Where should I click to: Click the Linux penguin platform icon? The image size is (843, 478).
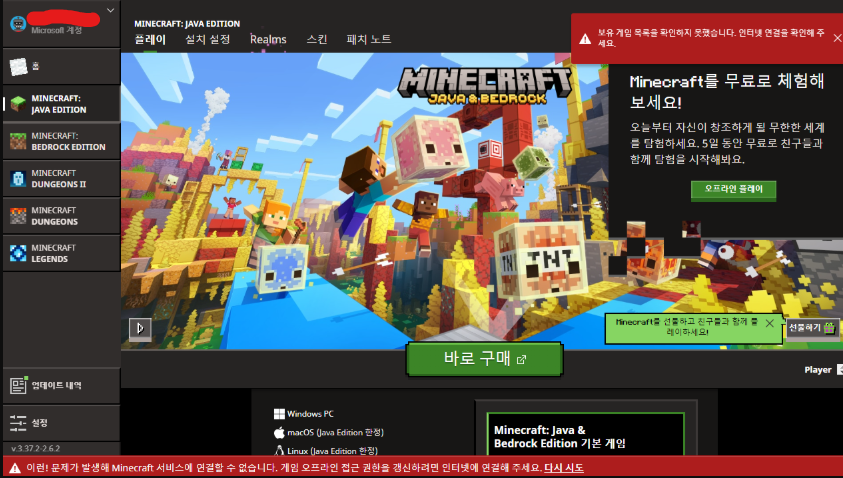[279, 451]
